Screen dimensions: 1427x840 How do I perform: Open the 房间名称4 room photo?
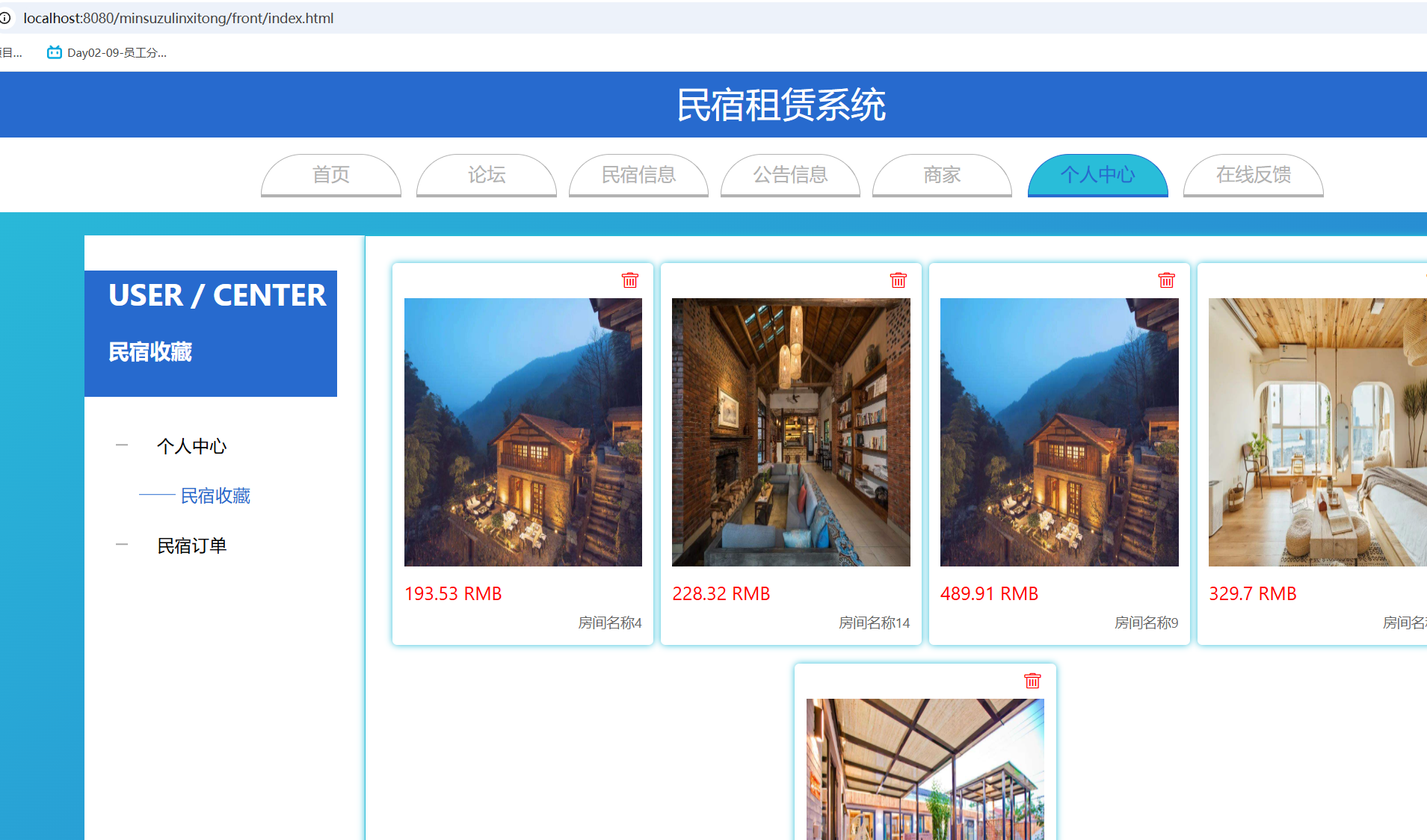(523, 432)
